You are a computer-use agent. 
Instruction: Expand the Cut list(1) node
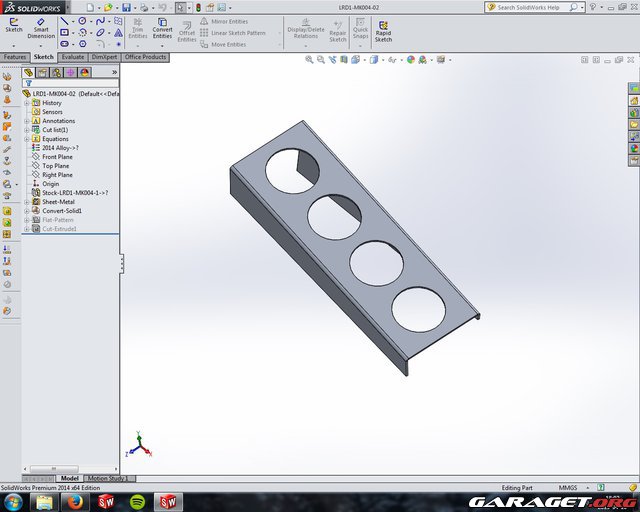(27, 130)
